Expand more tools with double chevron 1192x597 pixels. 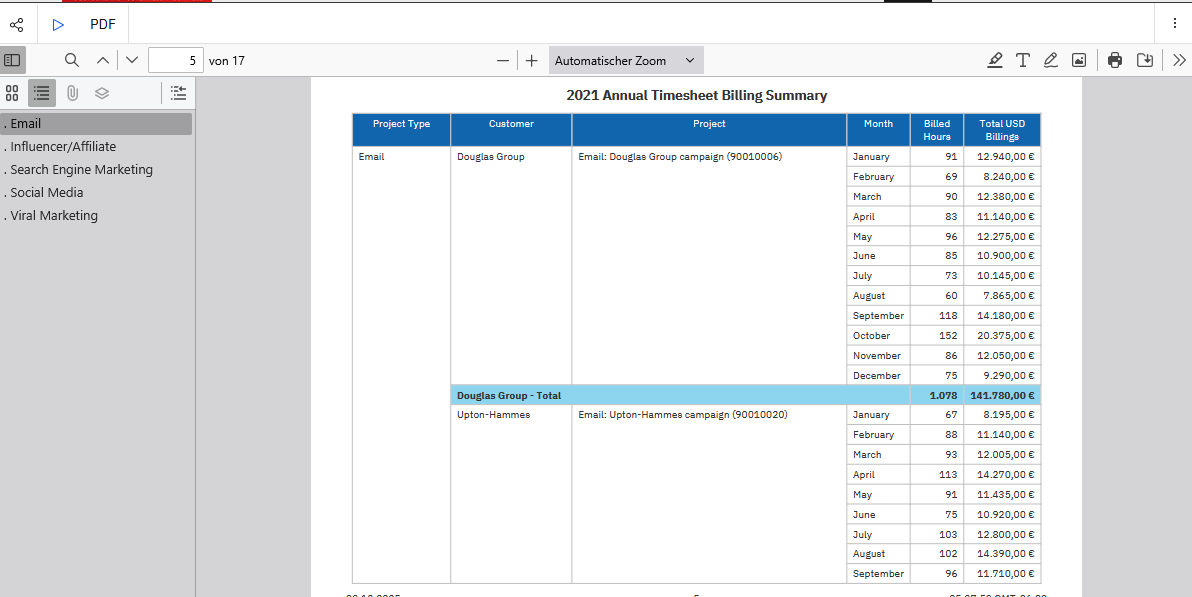coord(1179,60)
